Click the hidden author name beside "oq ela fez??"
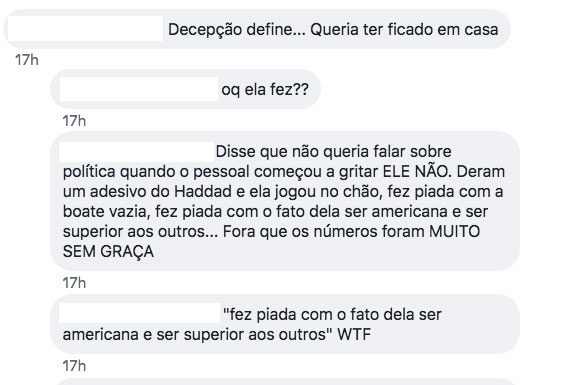Viewport: 564px width, 385px height. [x=138, y=89]
